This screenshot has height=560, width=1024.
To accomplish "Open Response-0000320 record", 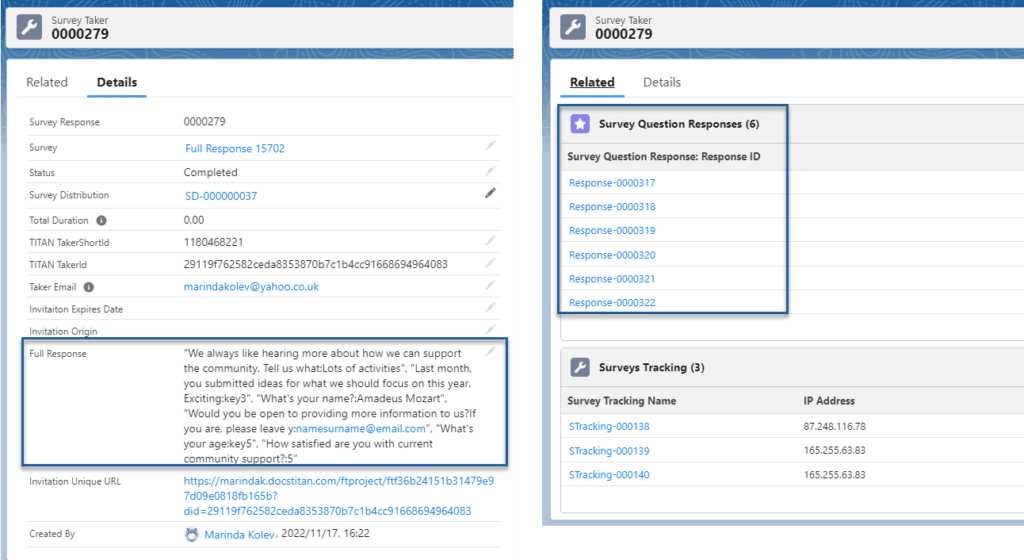I will (612, 255).
